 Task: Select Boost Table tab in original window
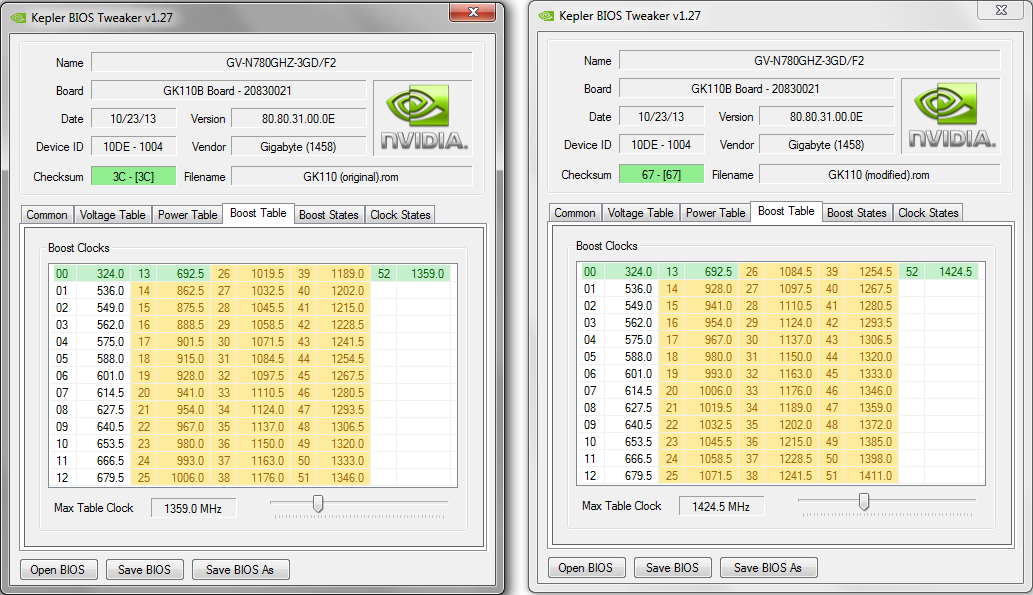pyautogui.click(x=258, y=213)
